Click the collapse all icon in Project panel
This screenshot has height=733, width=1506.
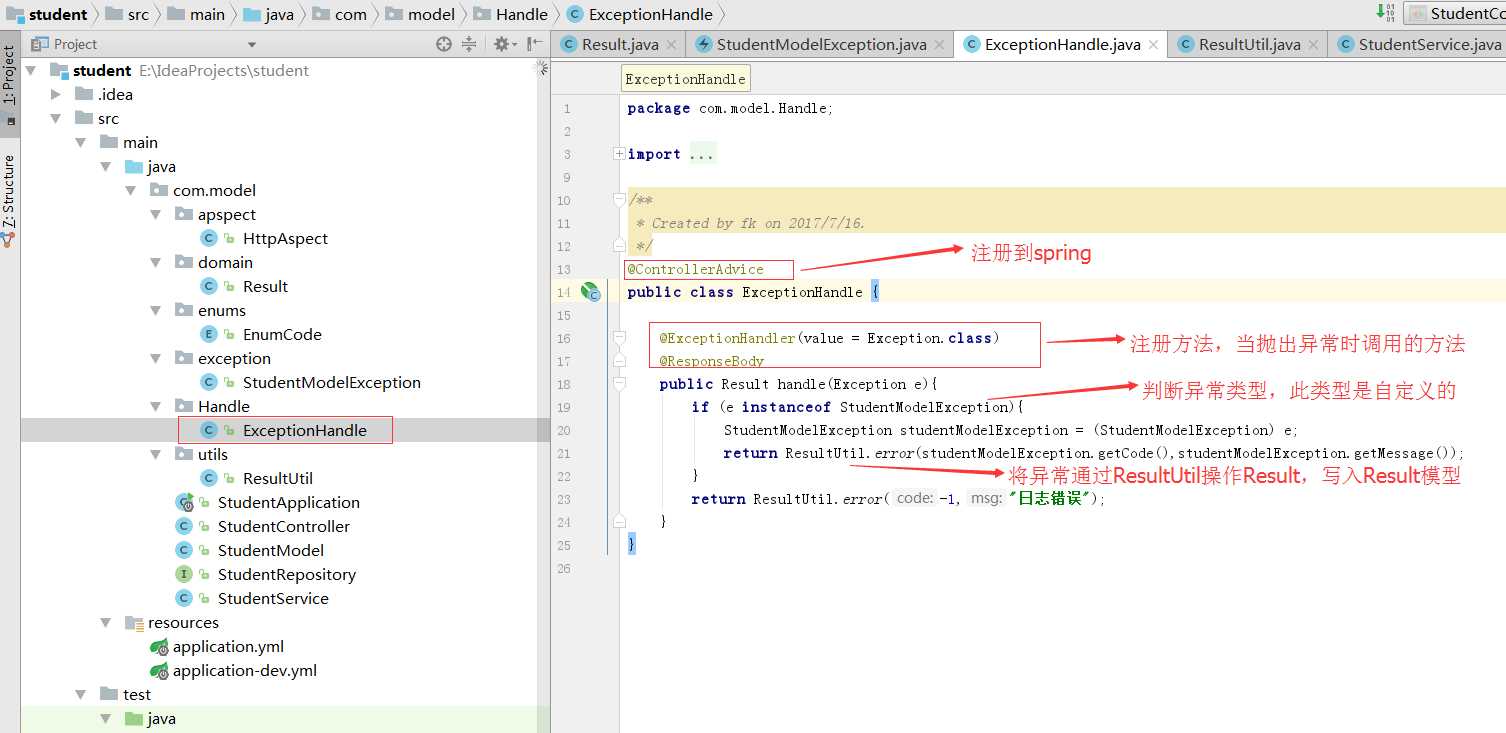[x=469, y=44]
